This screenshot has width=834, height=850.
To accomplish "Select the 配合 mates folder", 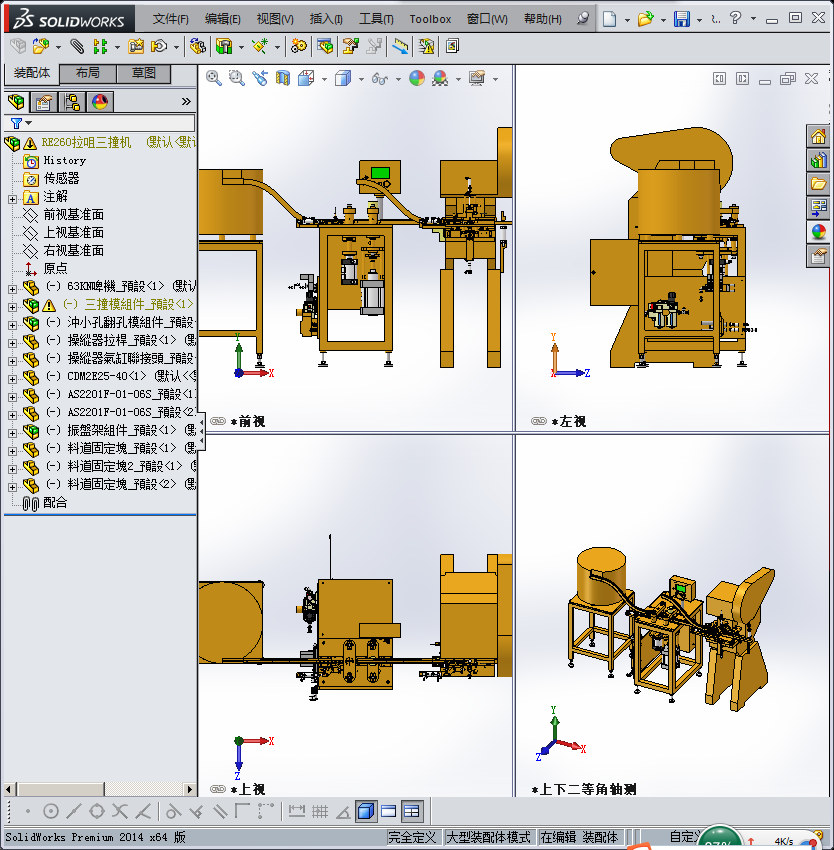I will 55,503.
